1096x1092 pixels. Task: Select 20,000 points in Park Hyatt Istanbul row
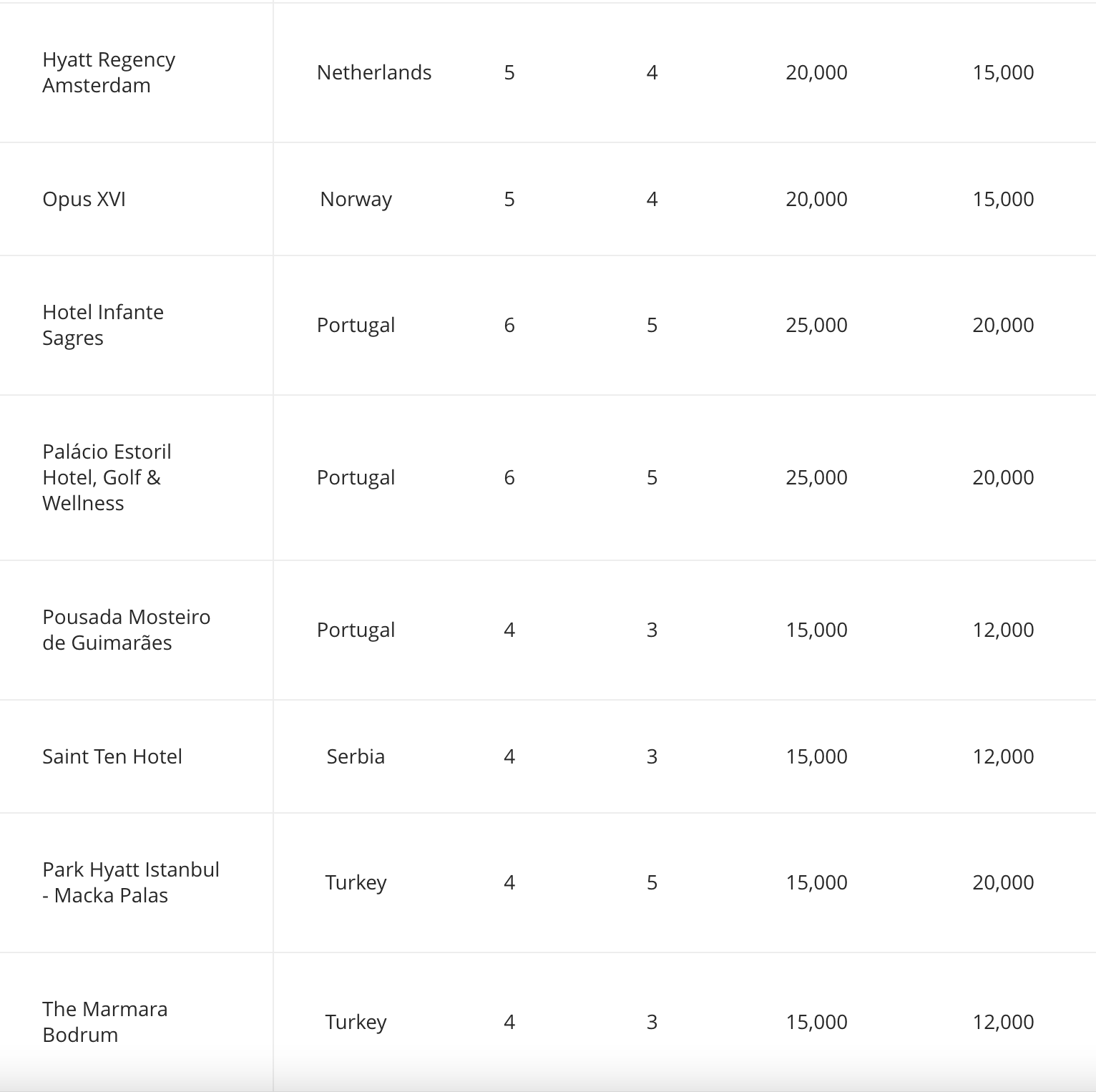point(1003,882)
